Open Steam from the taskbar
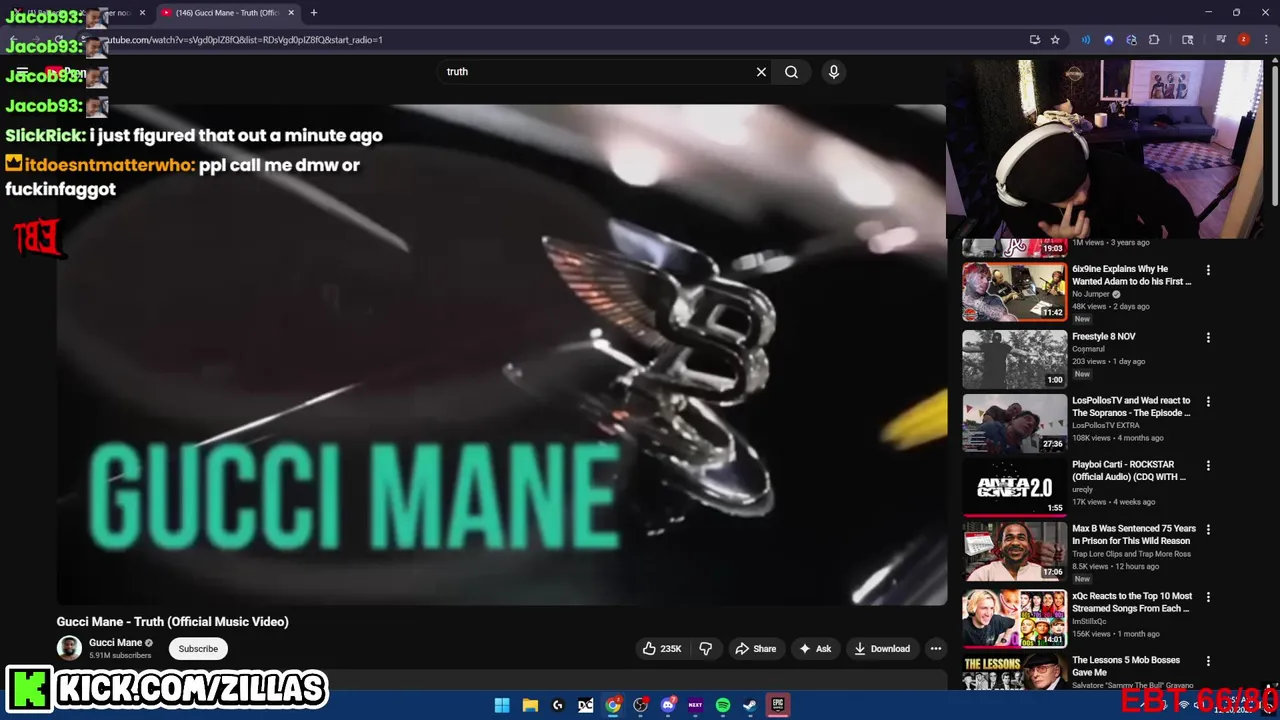This screenshot has width=1280, height=720. click(x=750, y=705)
